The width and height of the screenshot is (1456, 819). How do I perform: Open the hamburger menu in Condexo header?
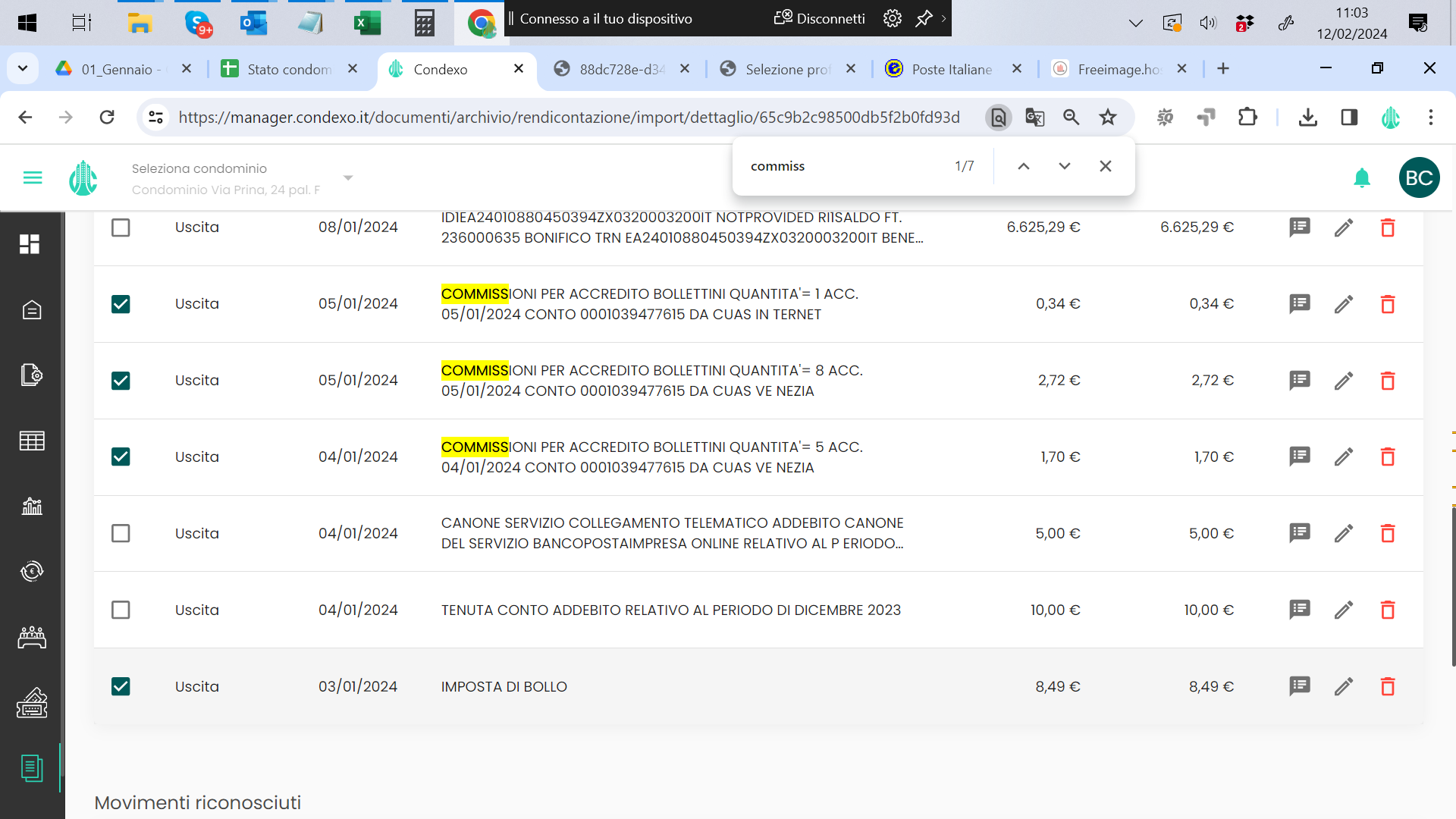(x=33, y=177)
